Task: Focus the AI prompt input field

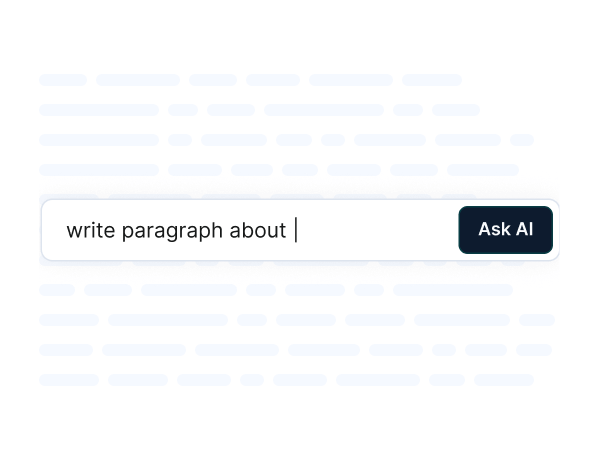Action: [250, 230]
